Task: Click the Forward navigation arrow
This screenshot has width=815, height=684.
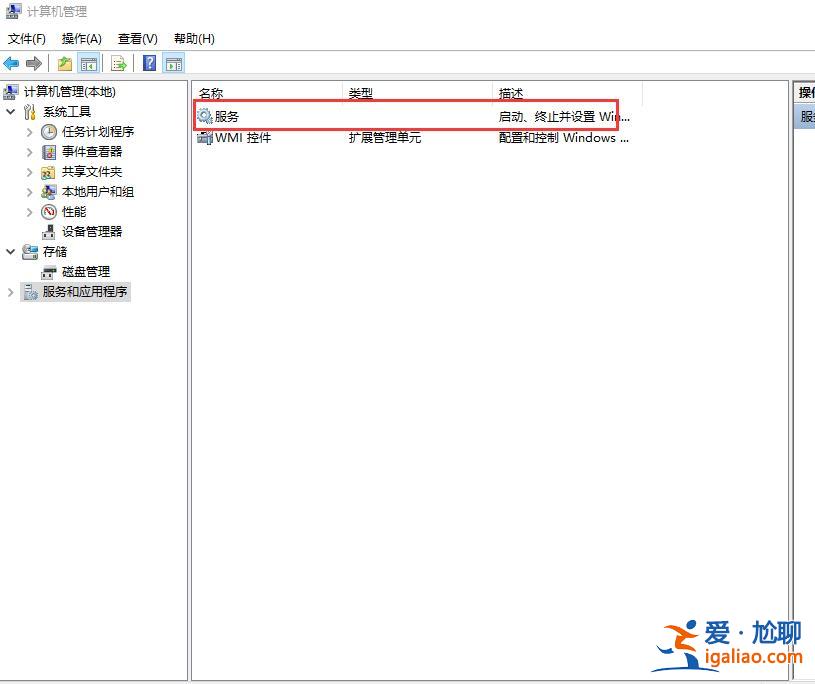Action: coord(33,63)
